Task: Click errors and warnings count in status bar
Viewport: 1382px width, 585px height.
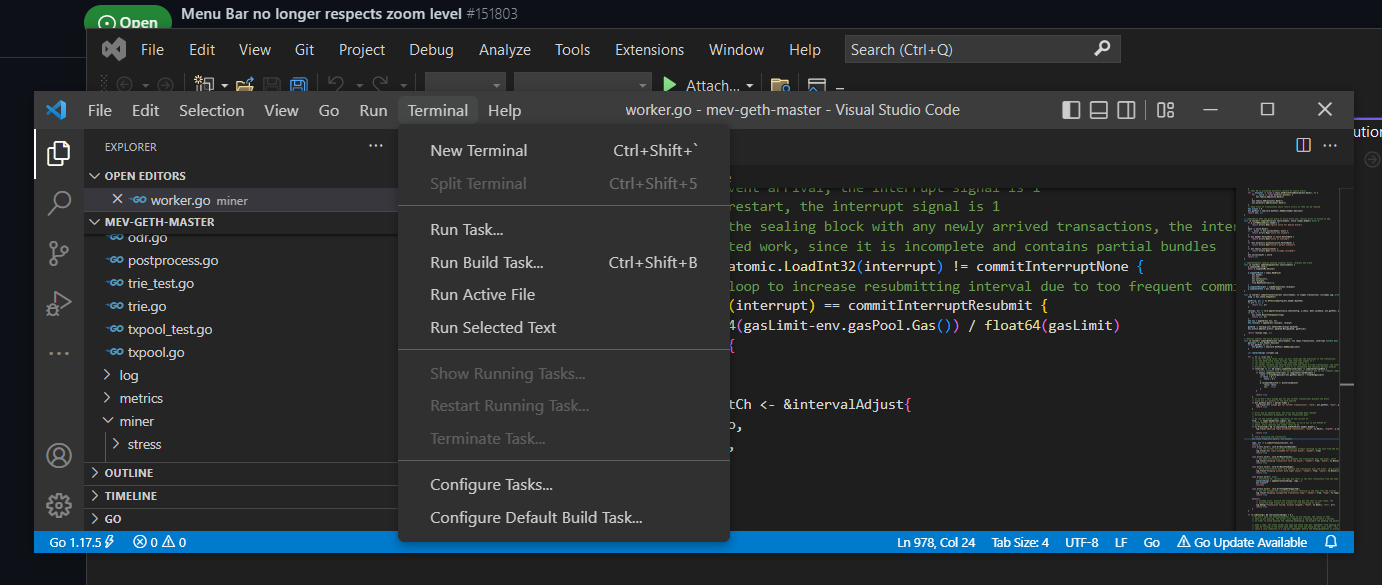Action: pos(160,542)
